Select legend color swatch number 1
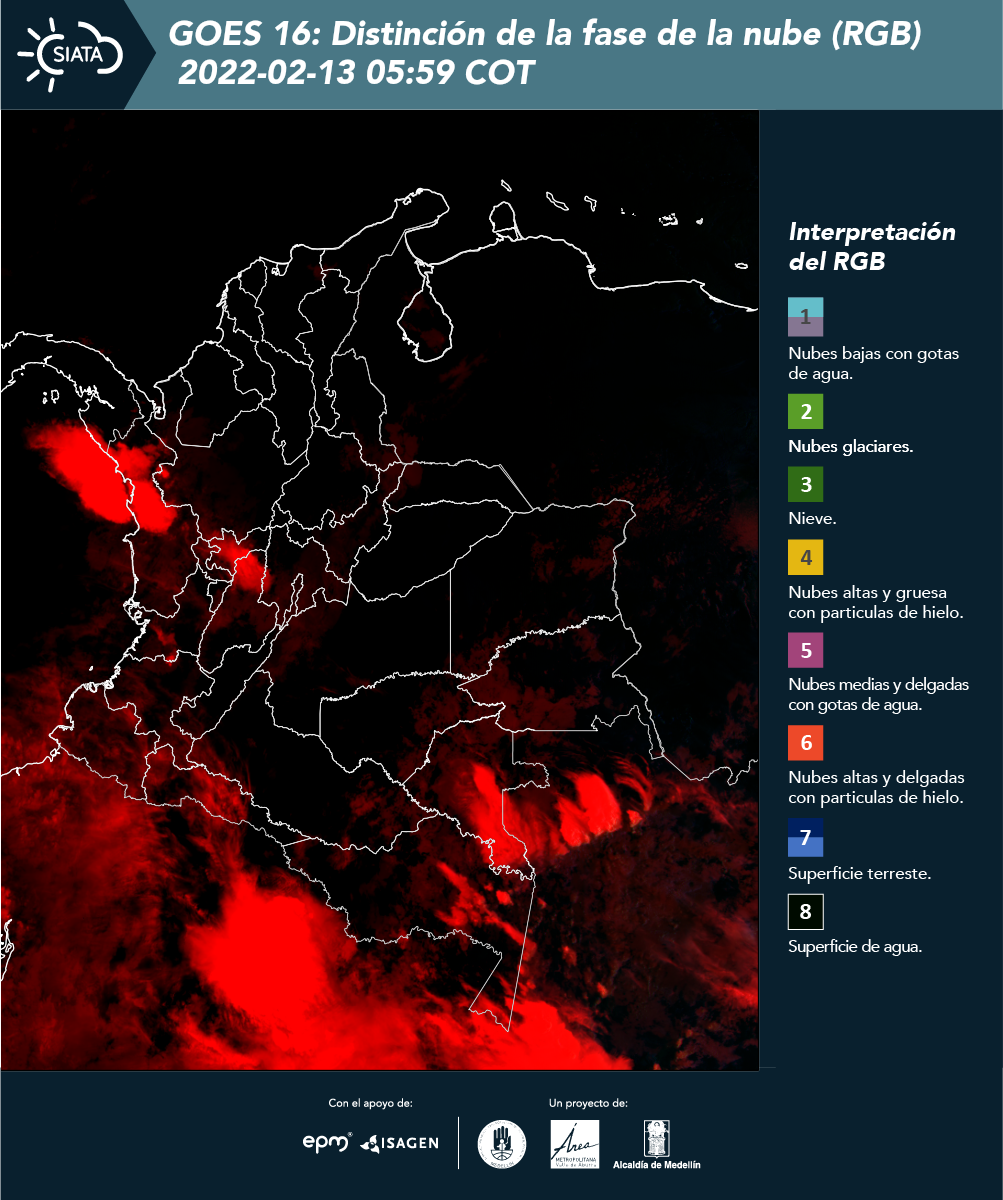This screenshot has width=1003, height=1200. (805, 317)
